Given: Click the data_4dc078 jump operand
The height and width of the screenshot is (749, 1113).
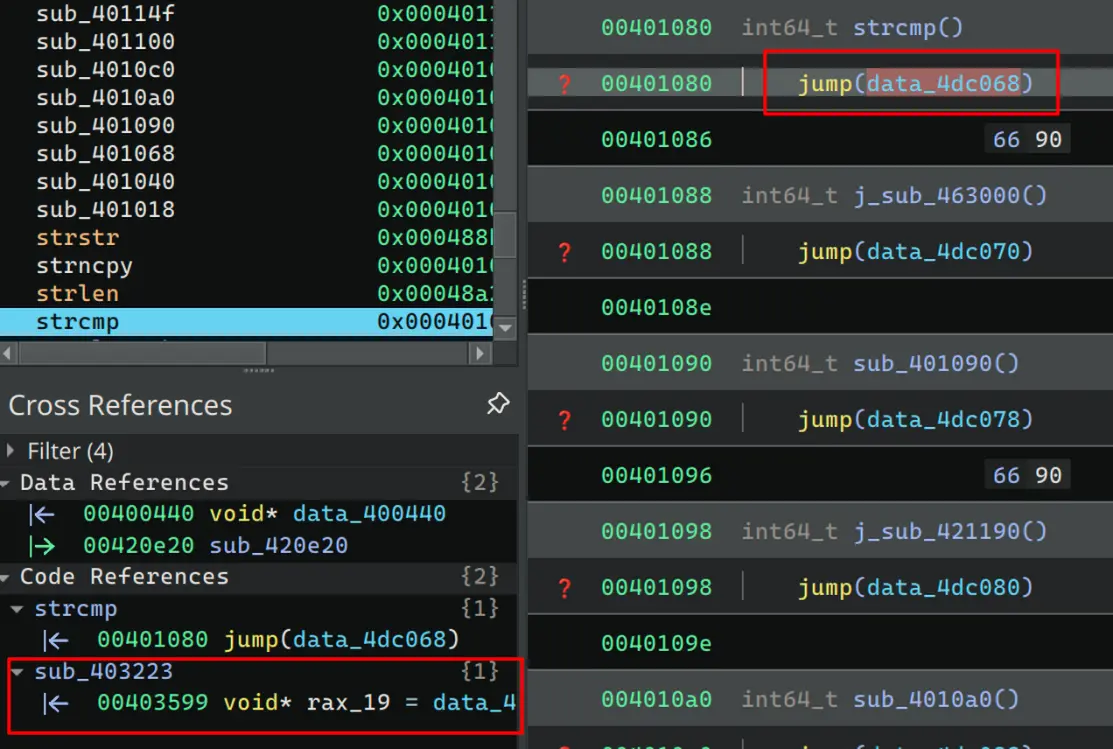Looking at the screenshot, I should point(949,419).
